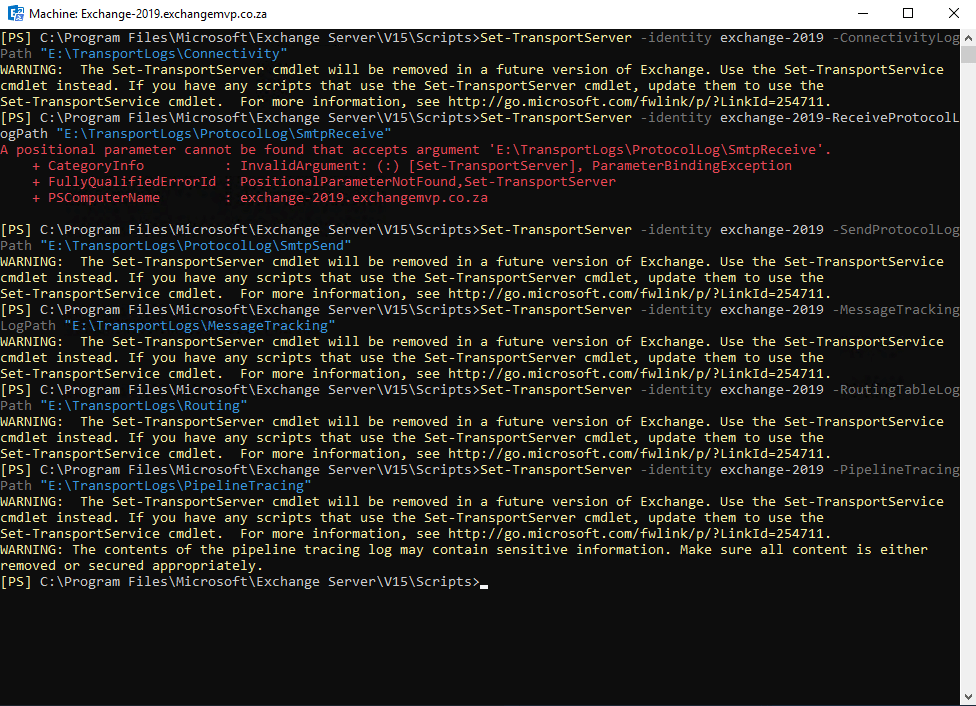Click the '-RoutingTableLog' parameter text

(x=896, y=390)
